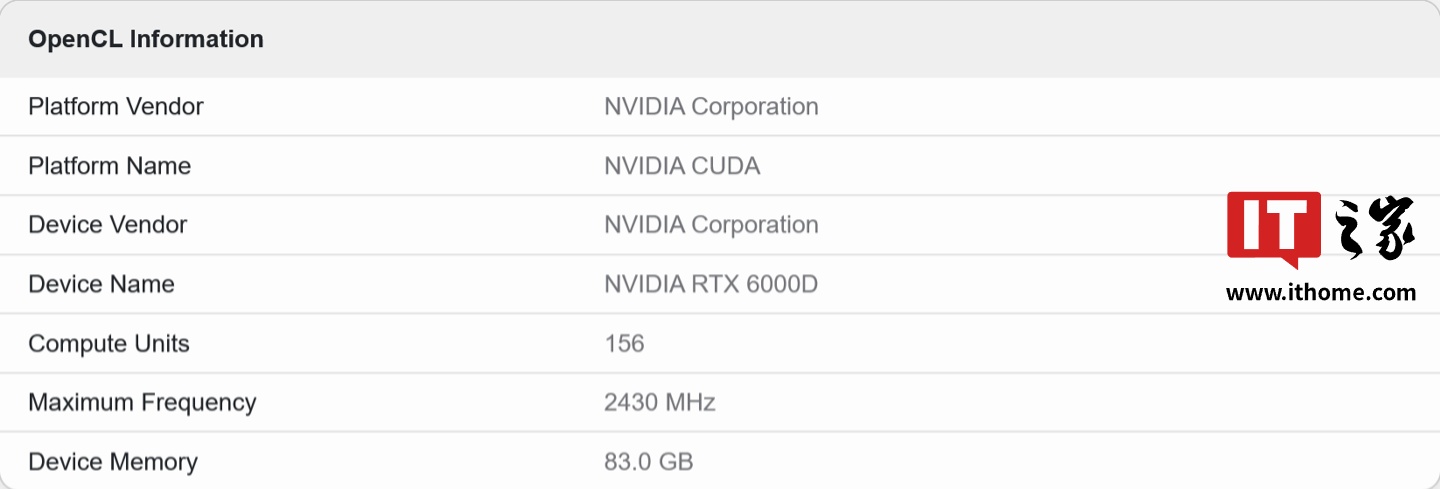Click NVIDIA Corporation value in Platform Vendor row
Image resolution: width=1440 pixels, height=489 pixels.
(711, 106)
